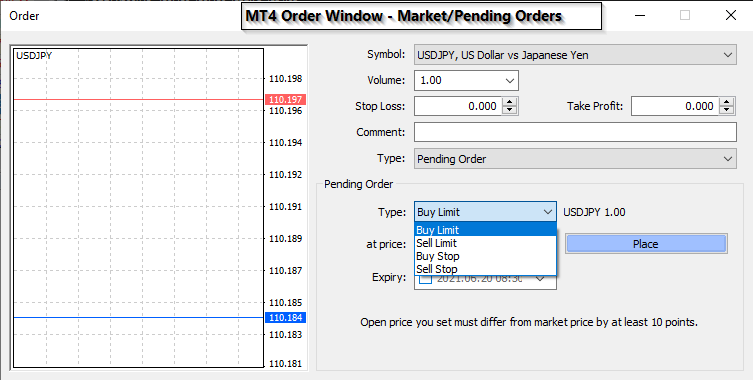753x380 pixels.
Task: Click the minimum 10 points distance notice
Action: (x=529, y=322)
